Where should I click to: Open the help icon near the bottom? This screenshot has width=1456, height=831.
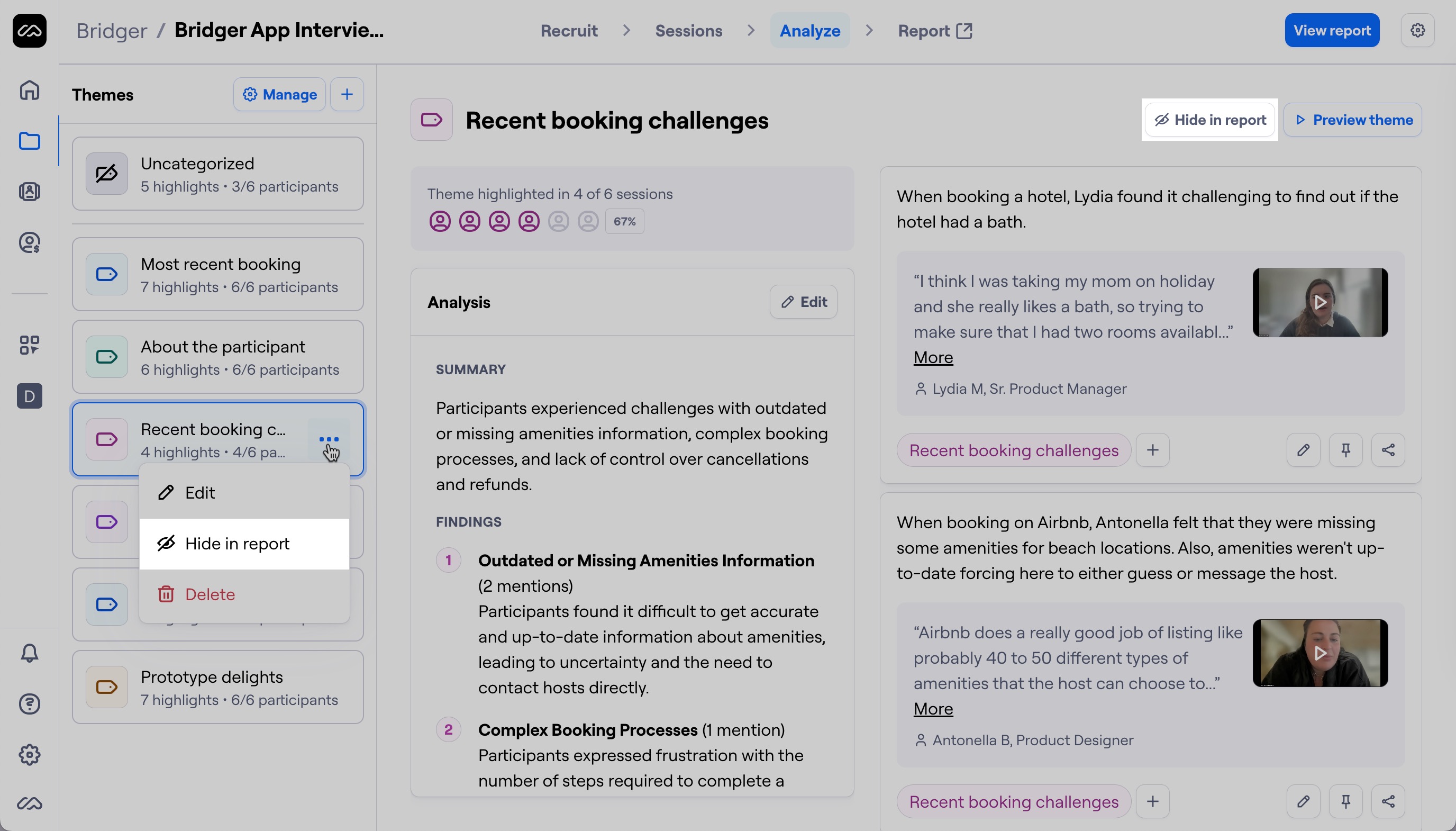point(29,704)
